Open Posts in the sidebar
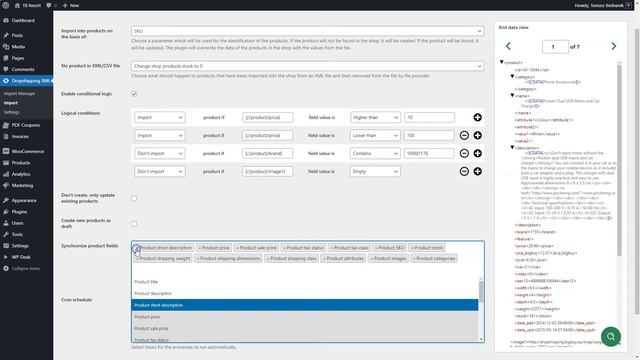The image size is (640, 360). [17, 36]
